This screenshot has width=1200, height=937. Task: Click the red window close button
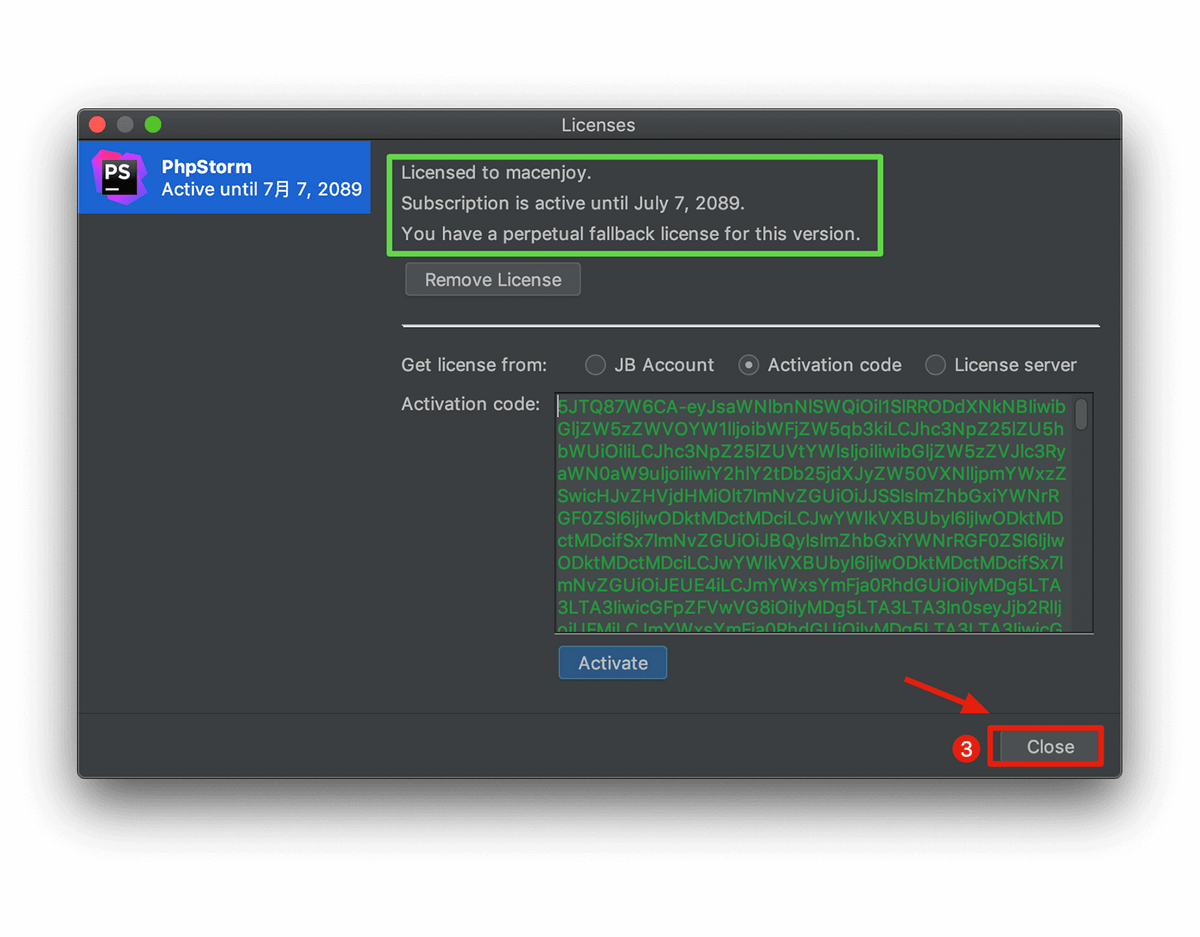97,125
